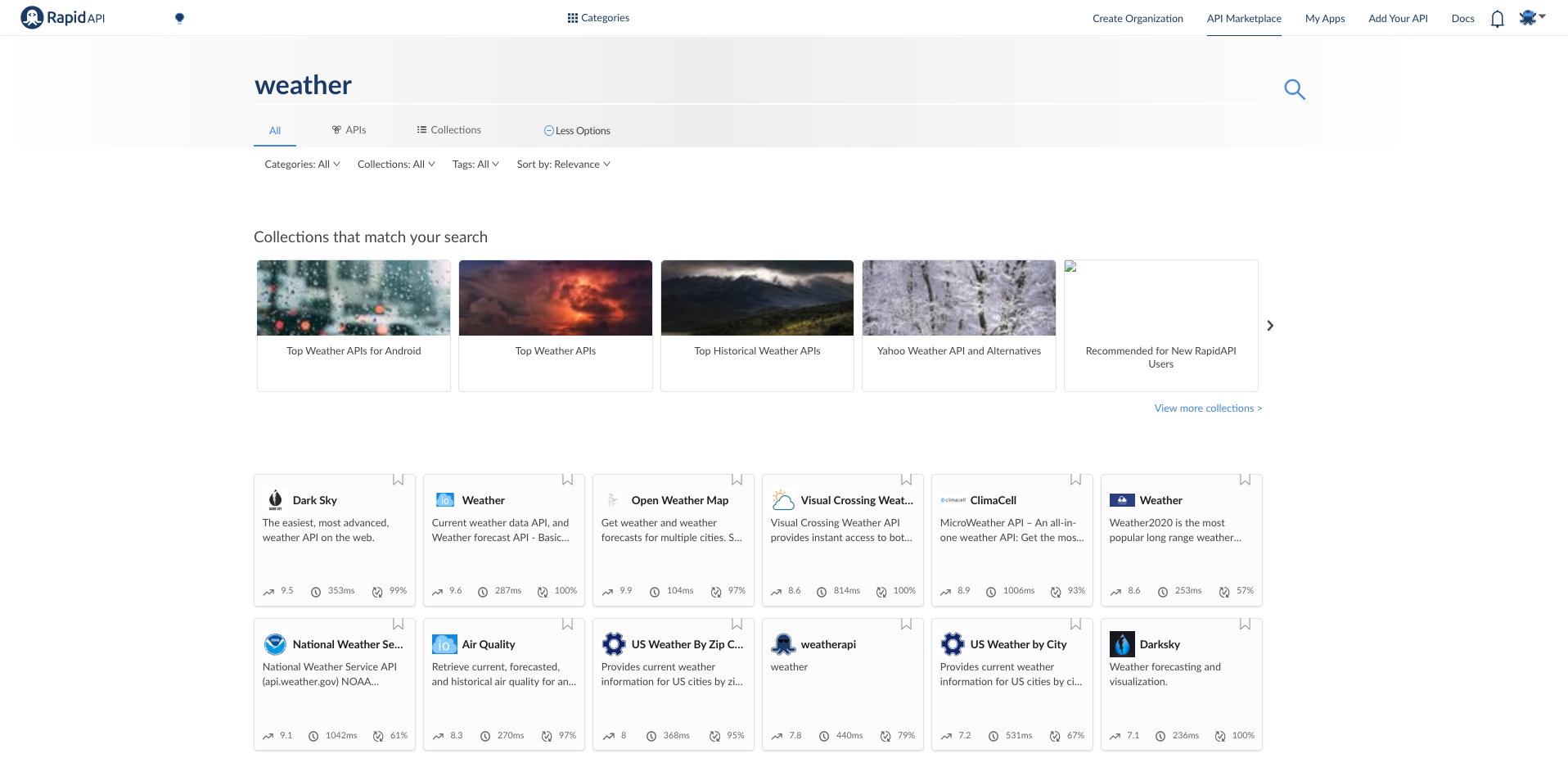Click the US Weather by City gear icon
This screenshot has width=1568, height=758.
point(953,644)
